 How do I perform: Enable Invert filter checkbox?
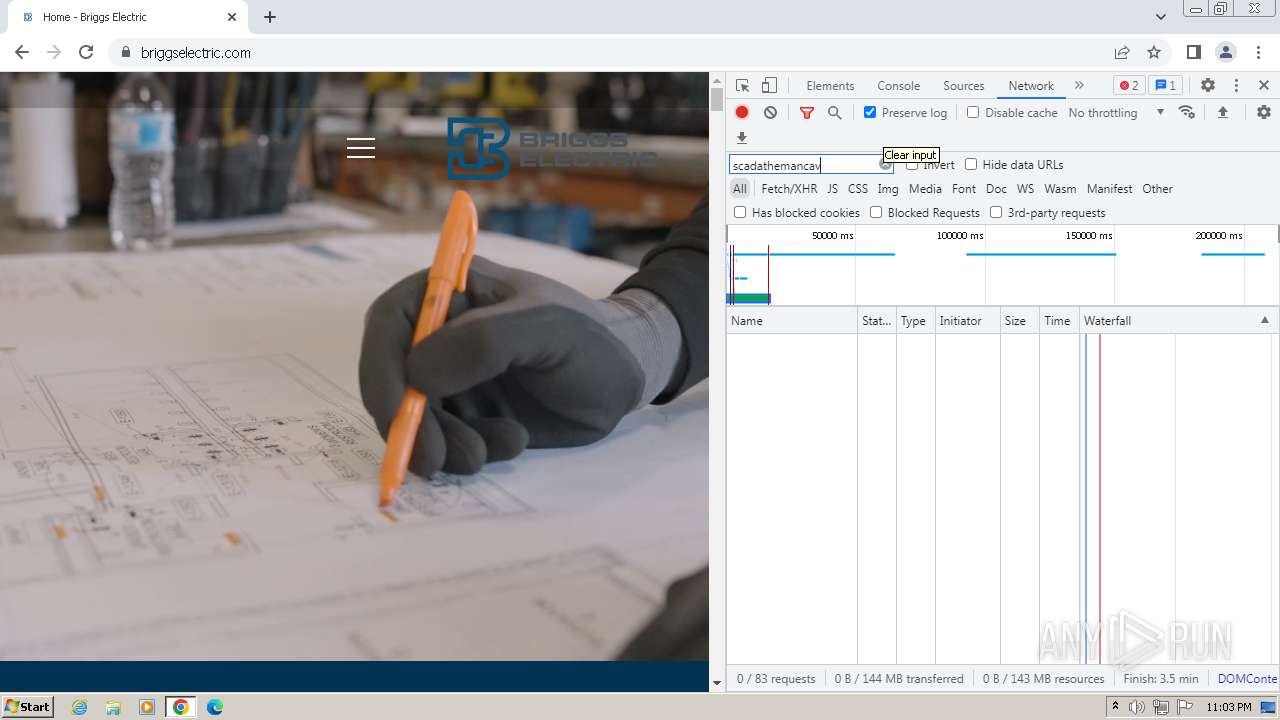(912, 165)
